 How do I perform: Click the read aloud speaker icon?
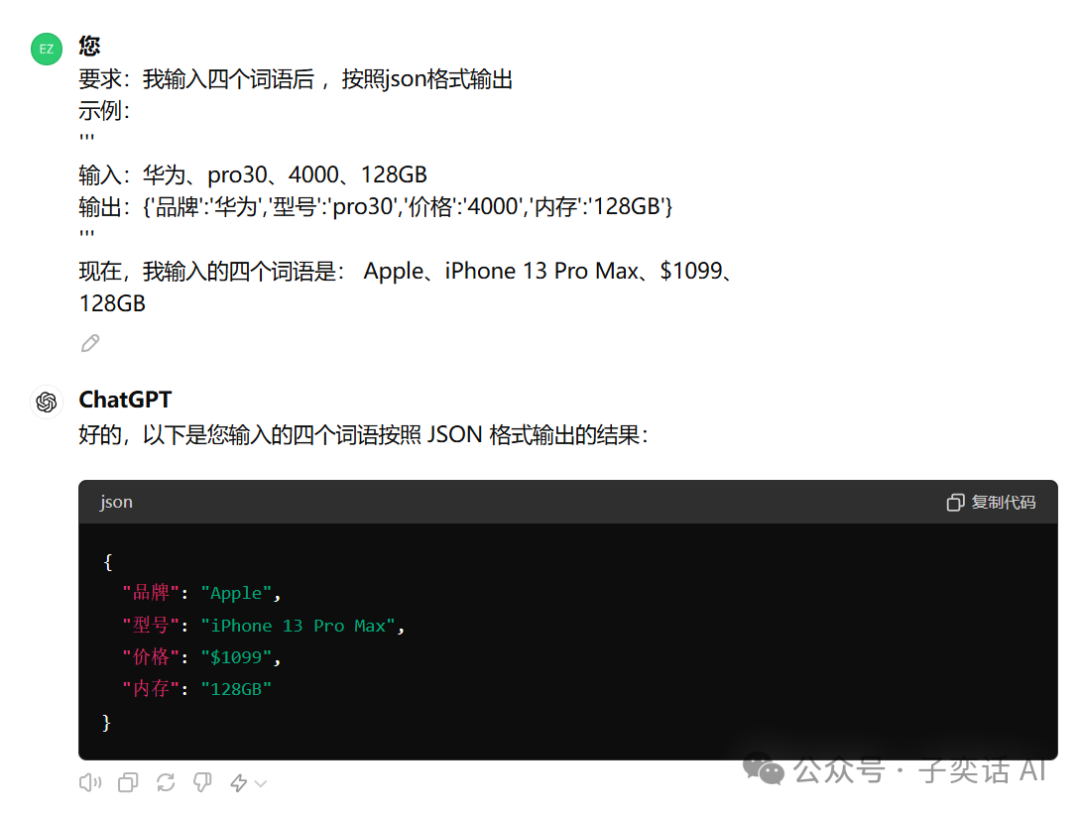(x=90, y=783)
